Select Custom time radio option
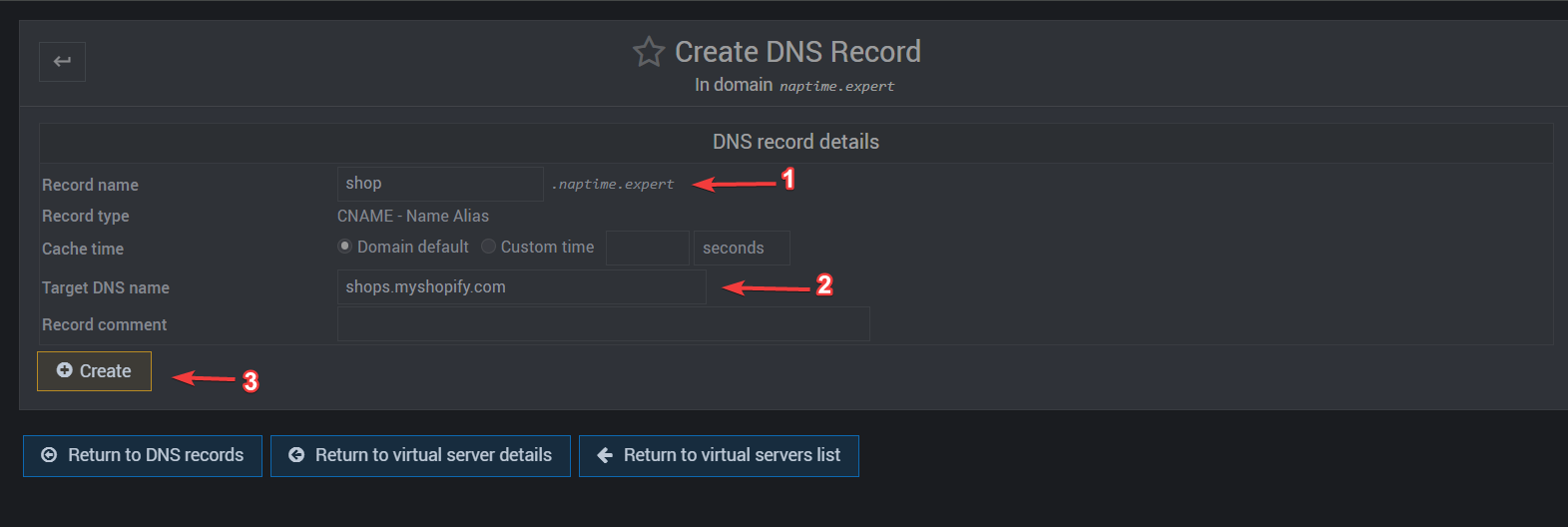Viewport: 1568px width, 527px height. click(x=488, y=247)
